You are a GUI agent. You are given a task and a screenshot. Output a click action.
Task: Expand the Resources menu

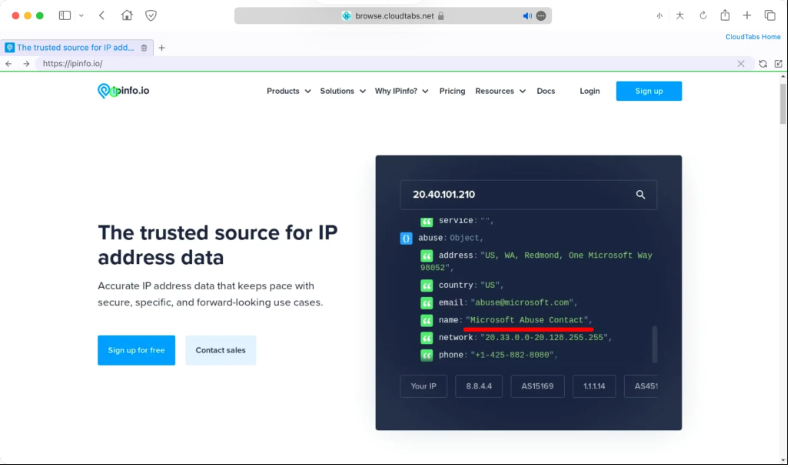500,91
